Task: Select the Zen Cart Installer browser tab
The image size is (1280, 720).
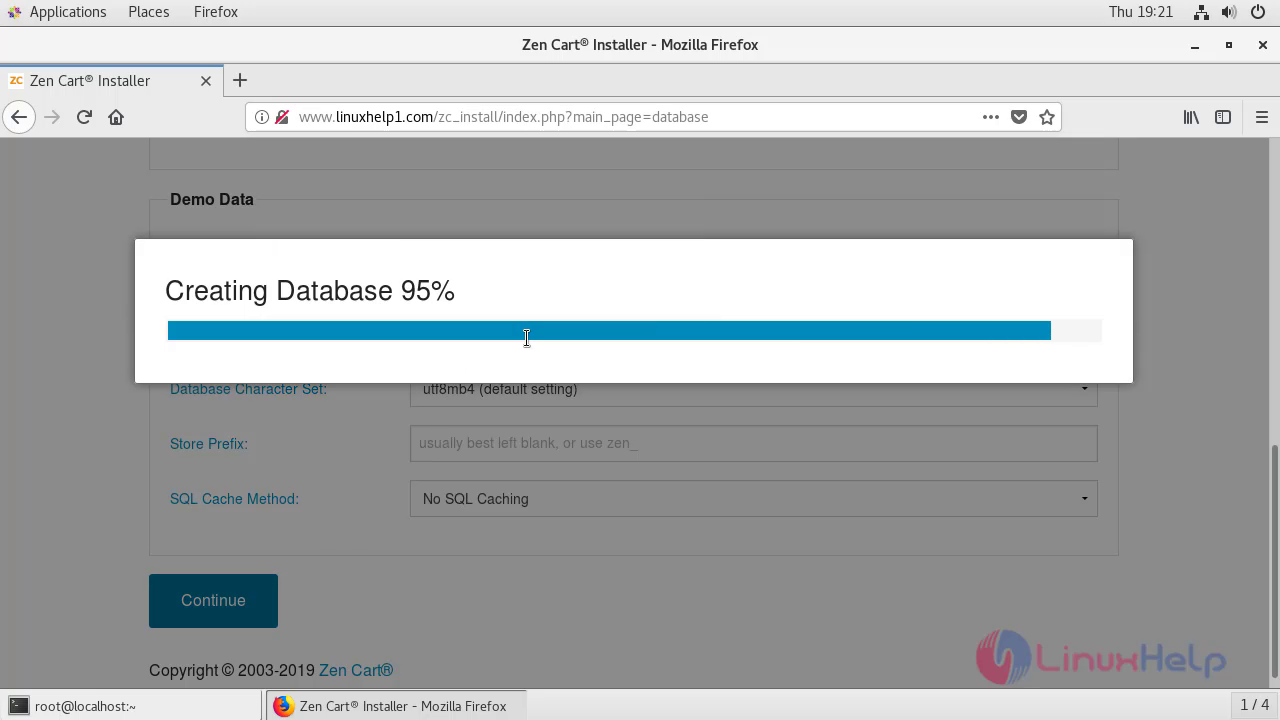Action: click(x=110, y=81)
